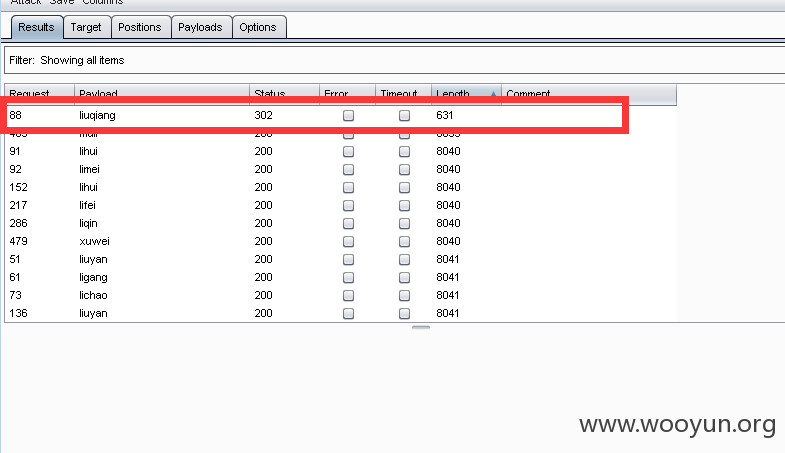
Task: Click the Error column header
Action: point(347,94)
